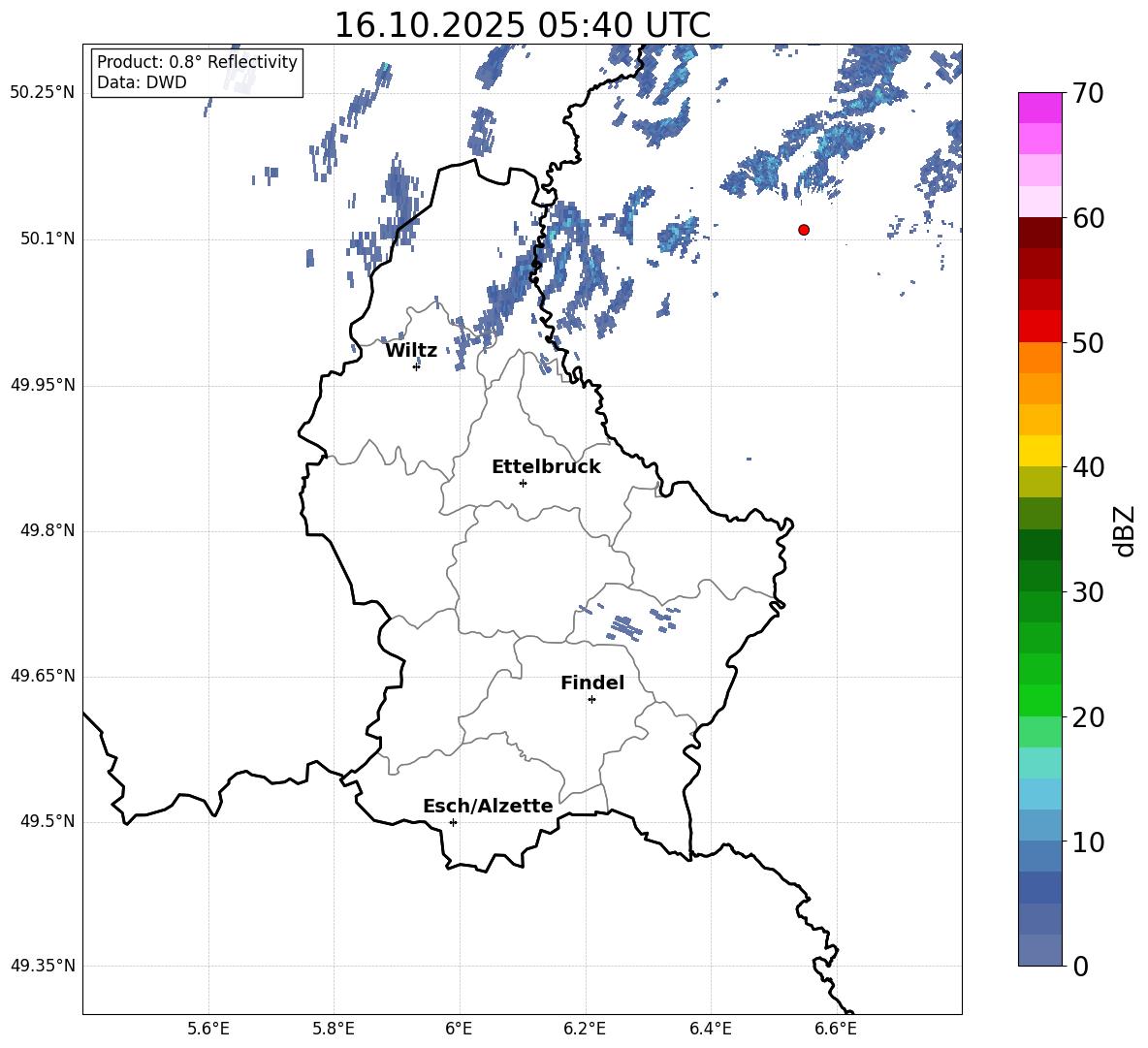Click the 10 tick on colorbar

click(x=1088, y=842)
